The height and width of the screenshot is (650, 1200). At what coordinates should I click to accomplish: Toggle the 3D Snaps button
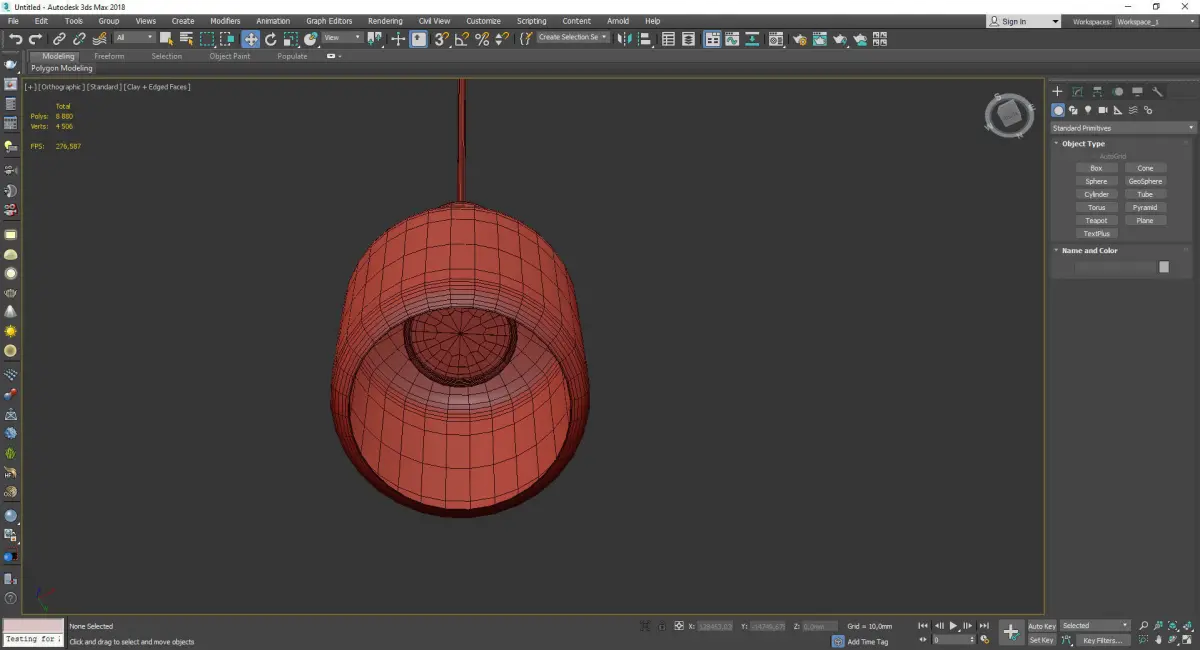click(x=441, y=39)
